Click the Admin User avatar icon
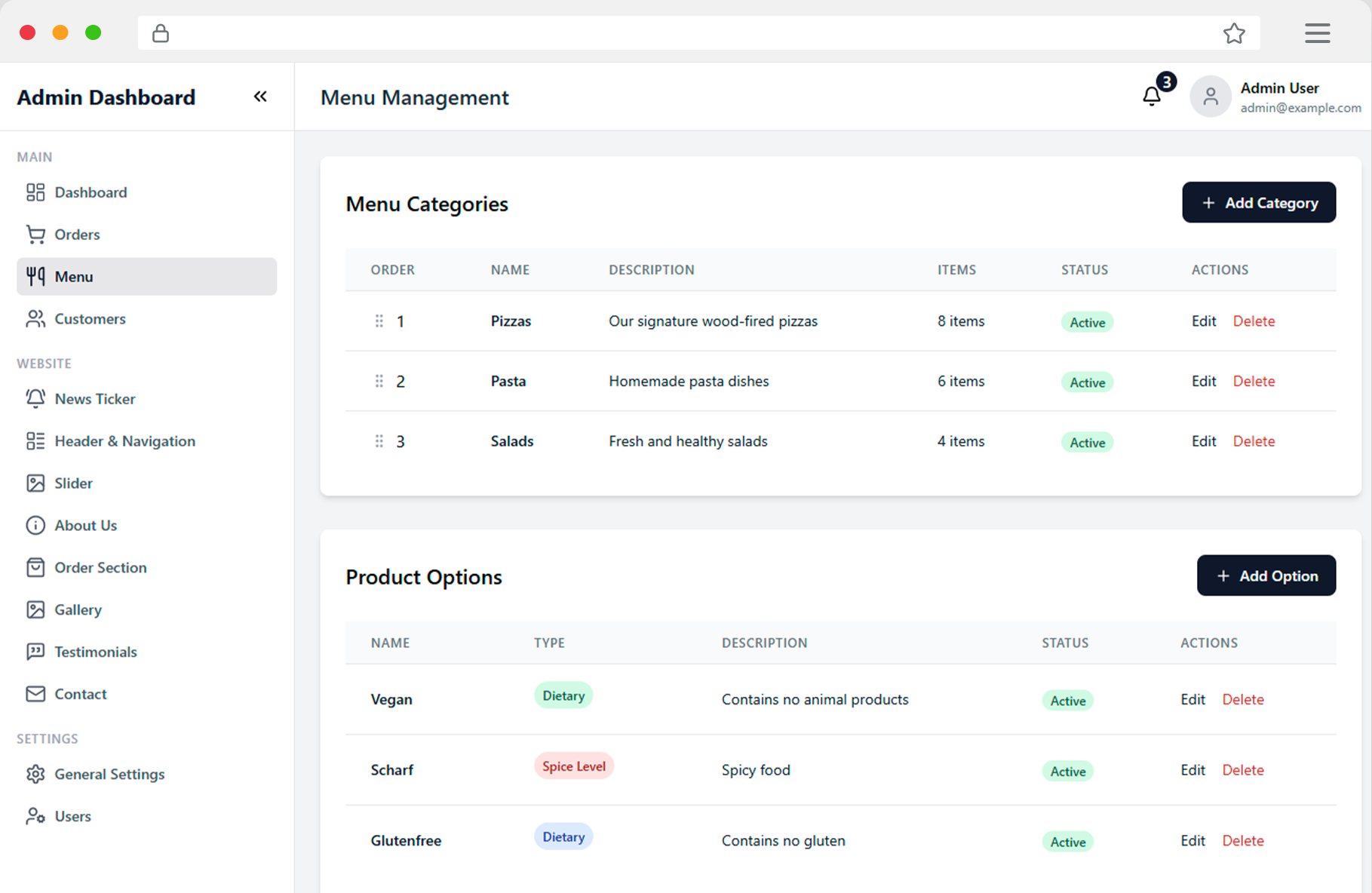Image resolution: width=1372 pixels, height=893 pixels. [x=1210, y=97]
